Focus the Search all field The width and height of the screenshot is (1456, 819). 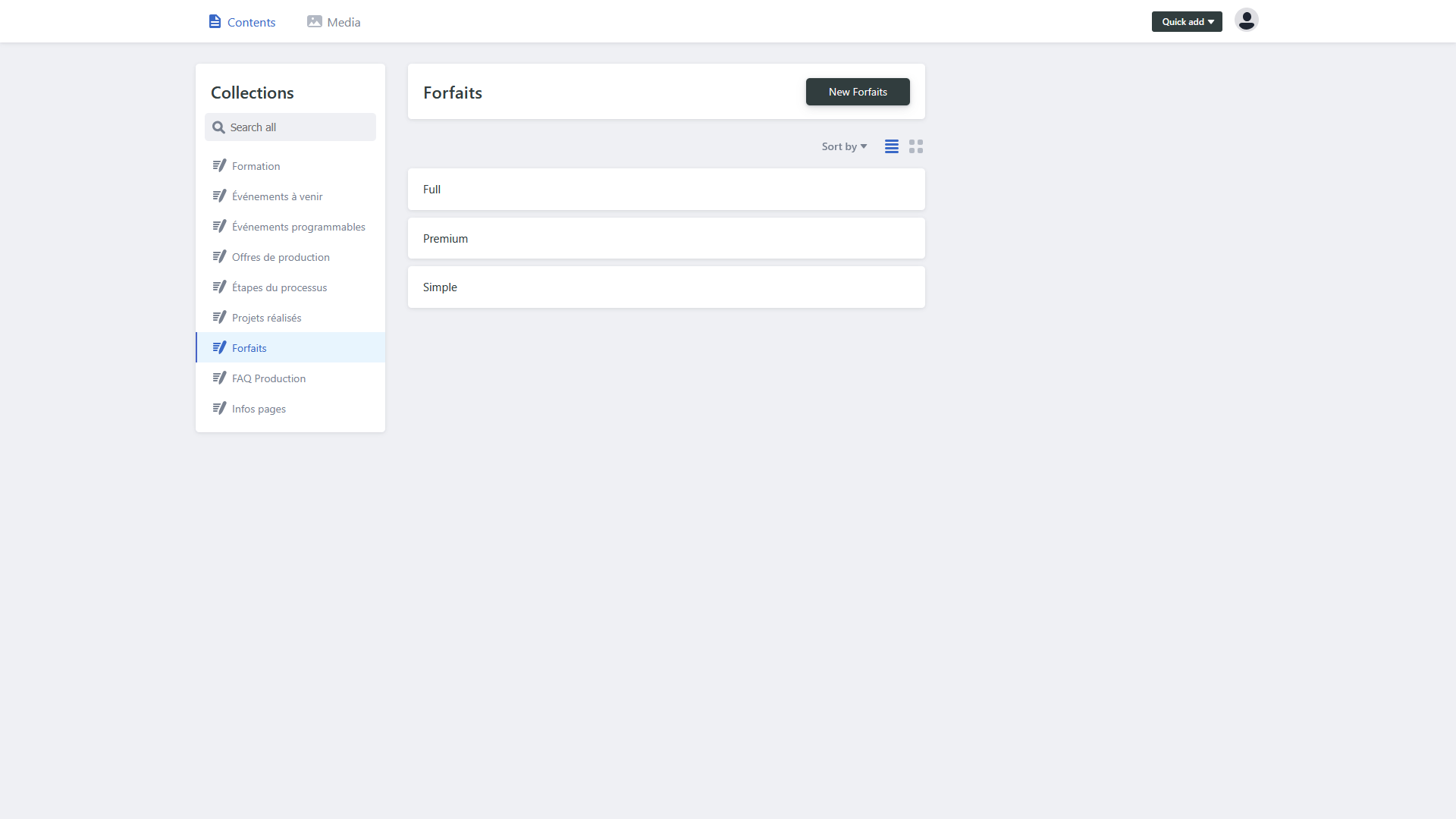(290, 127)
